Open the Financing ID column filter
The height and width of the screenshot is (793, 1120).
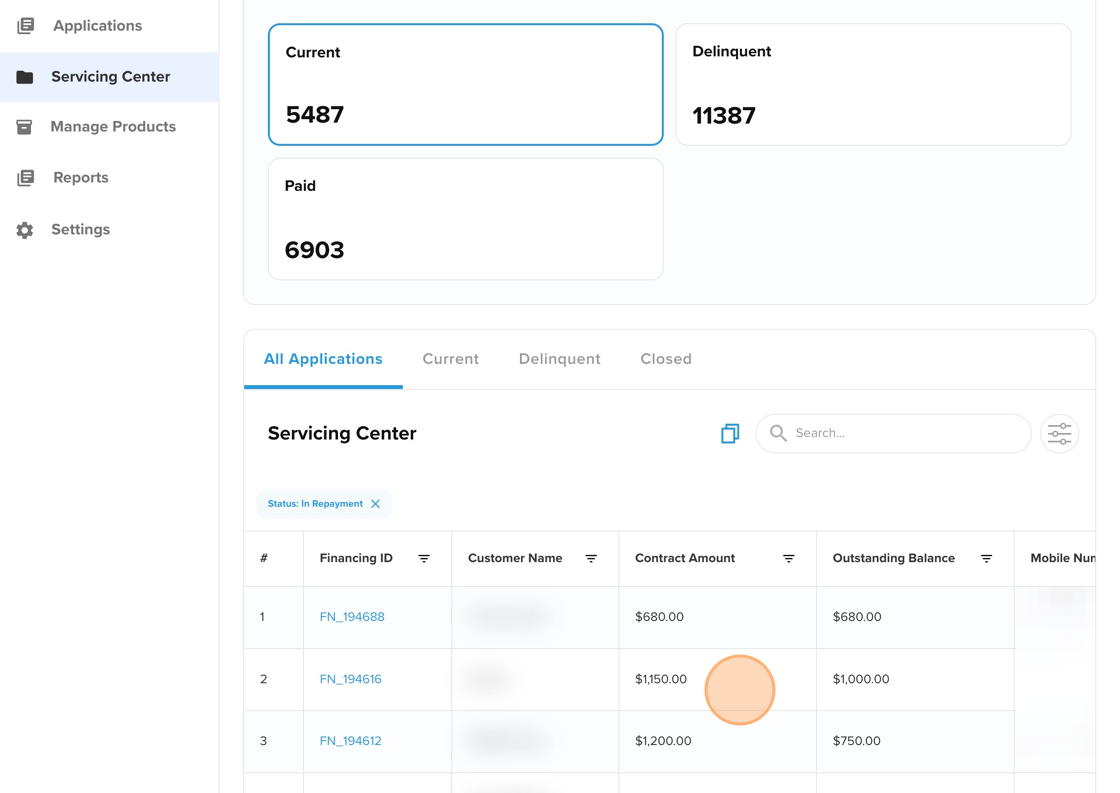[424, 559]
